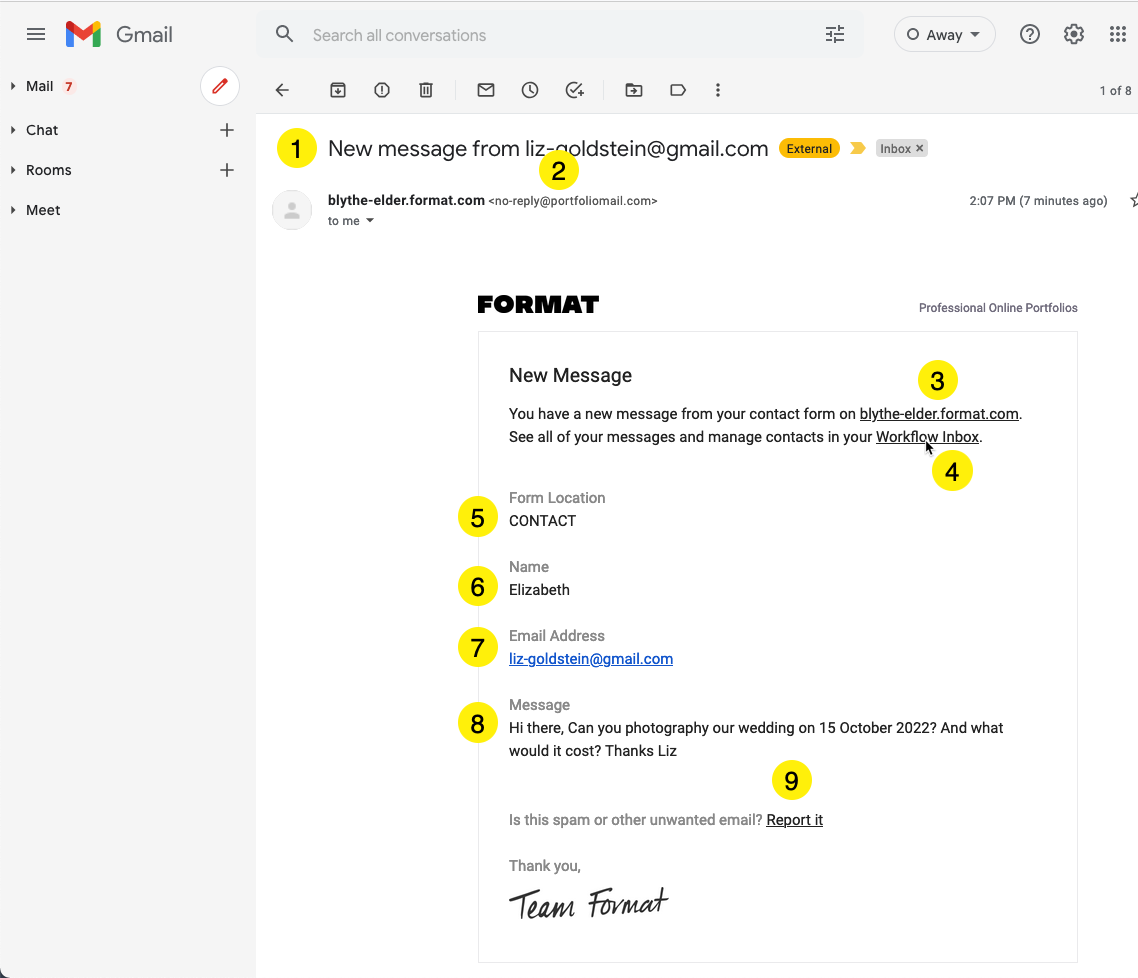Click the Search all conversations field
The height and width of the screenshot is (978, 1138).
(x=559, y=35)
